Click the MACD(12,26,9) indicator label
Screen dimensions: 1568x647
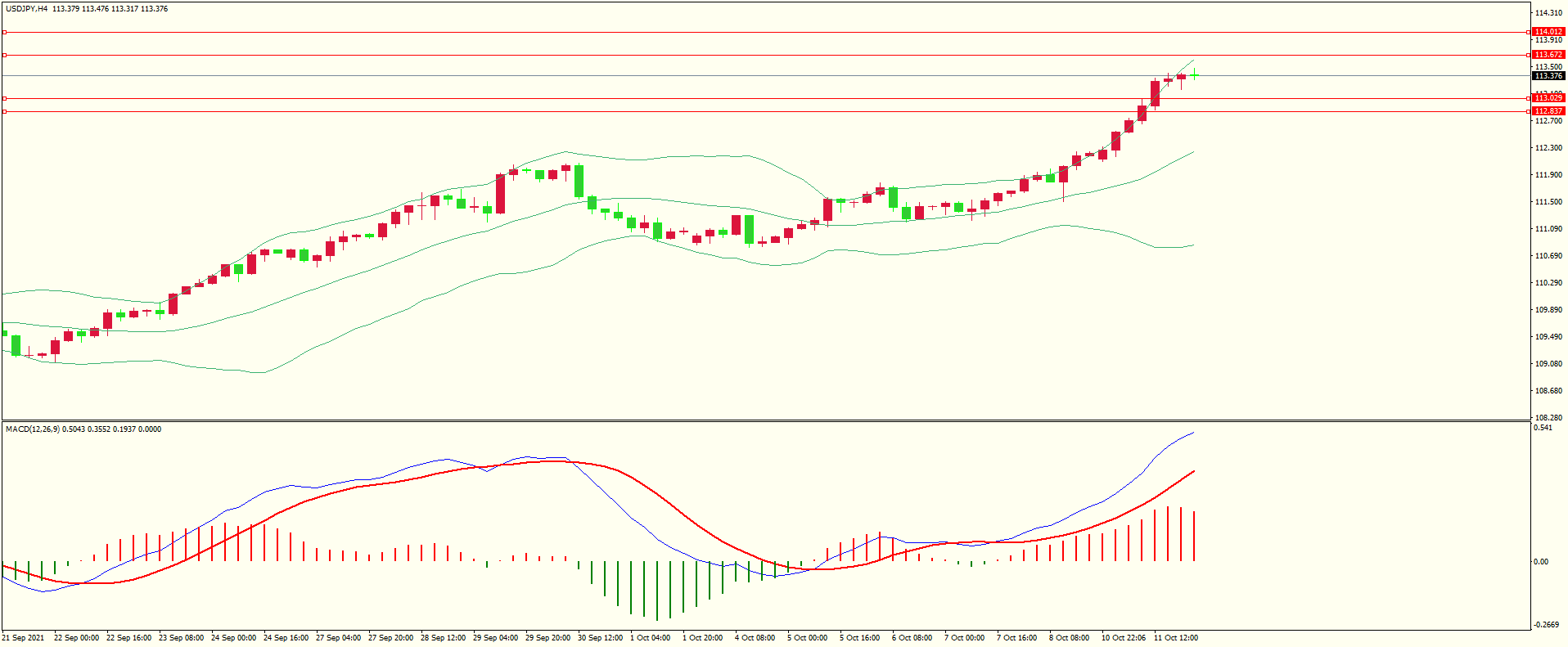(32, 429)
